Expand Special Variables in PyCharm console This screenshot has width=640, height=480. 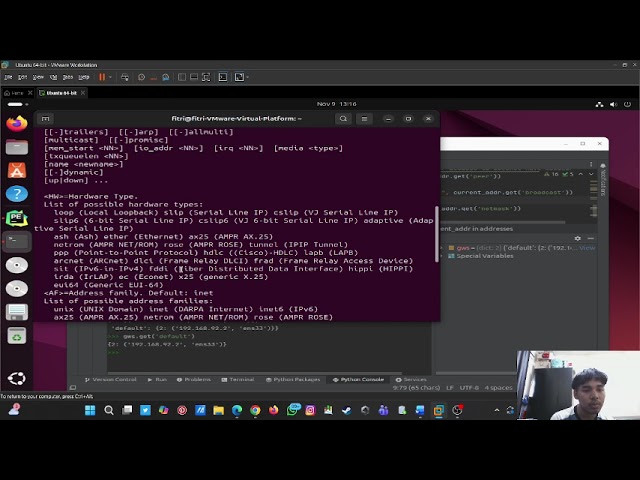coord(442,256)
